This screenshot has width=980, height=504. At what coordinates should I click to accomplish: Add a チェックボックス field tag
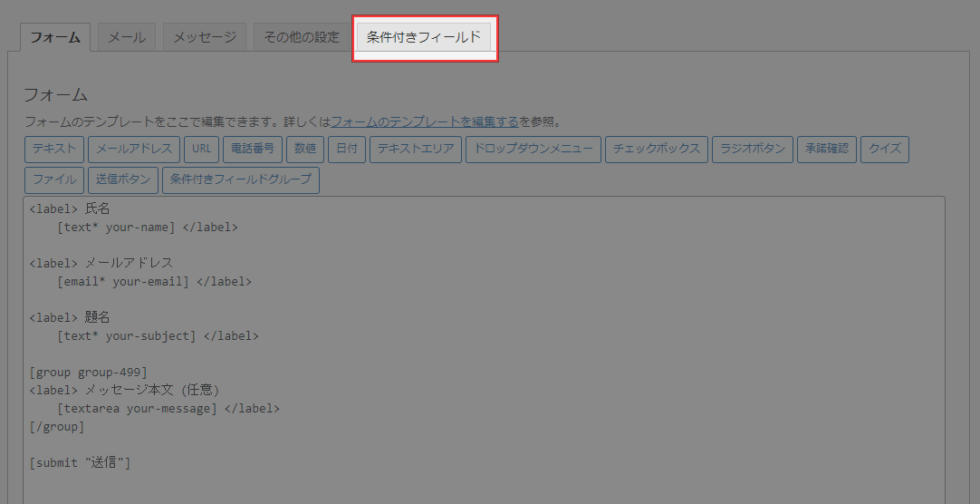[657, 149]
